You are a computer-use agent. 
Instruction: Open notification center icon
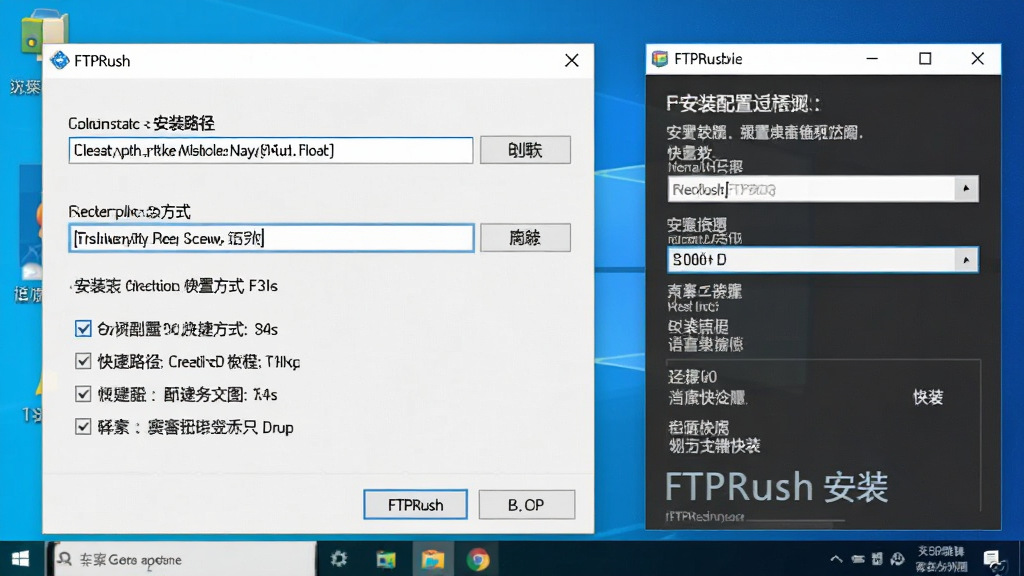coord(993,559)
